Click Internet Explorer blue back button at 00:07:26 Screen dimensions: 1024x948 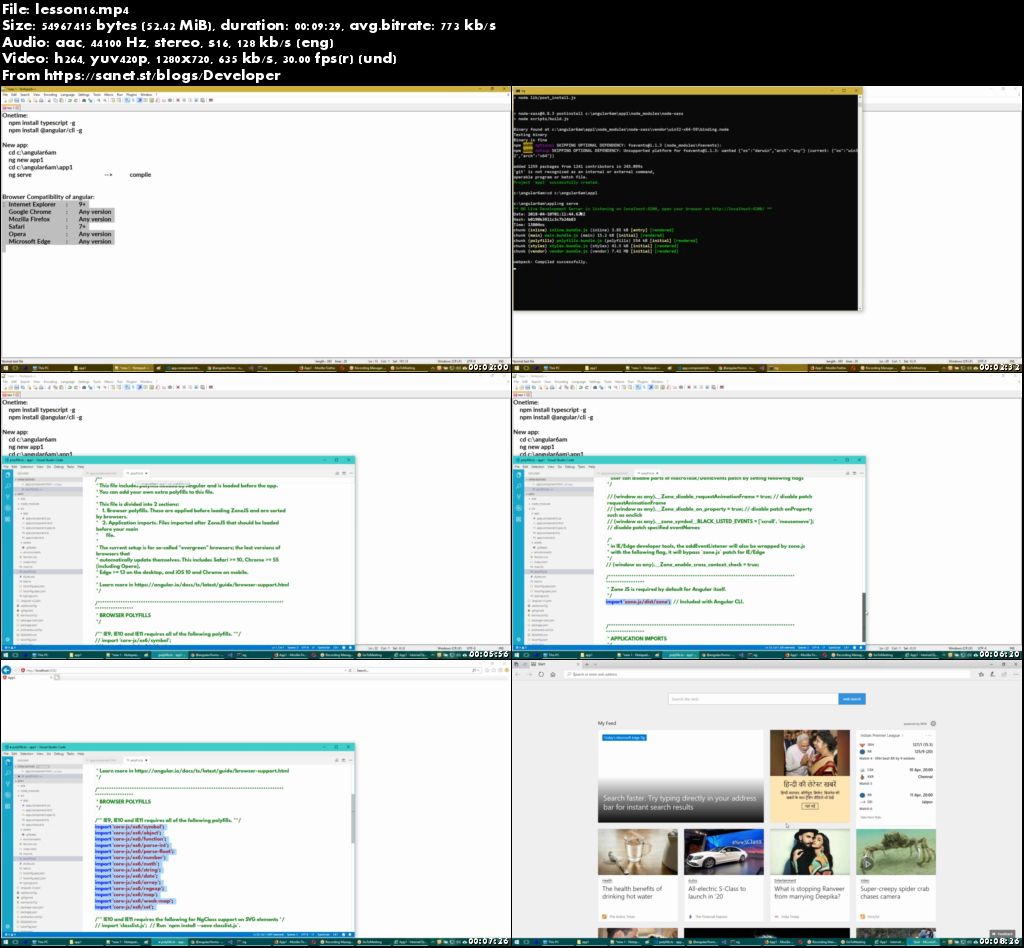7,670
